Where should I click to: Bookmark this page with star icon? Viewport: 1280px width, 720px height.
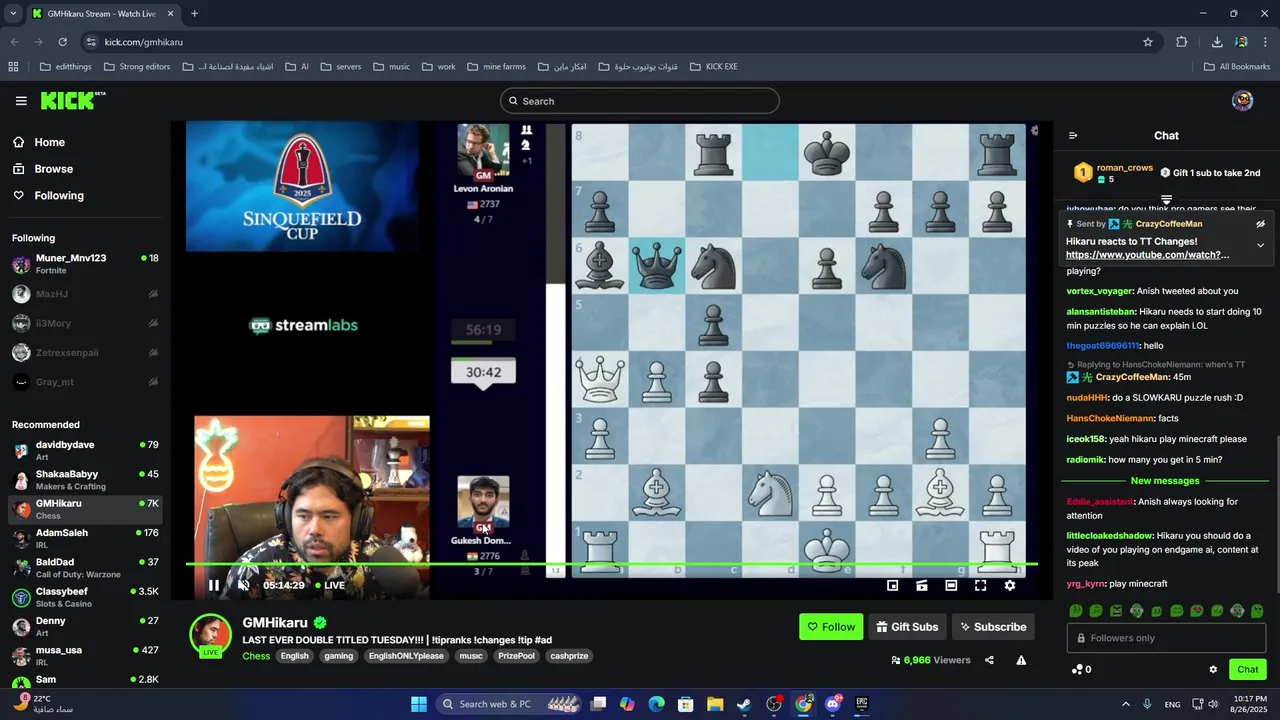[1148, 42]
